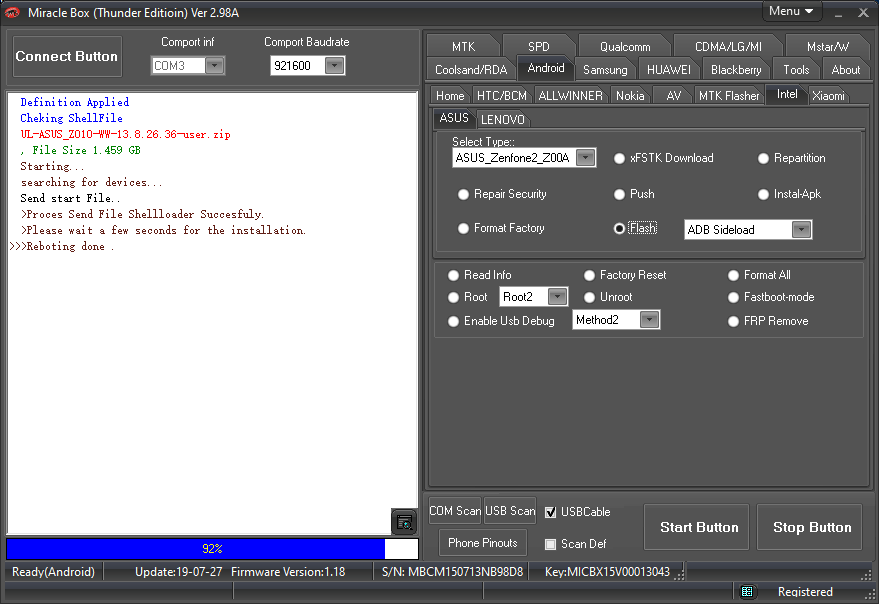Screen dimensions: 879x604
Task: Select Fastboot-mode radio button
Action: 733,297
